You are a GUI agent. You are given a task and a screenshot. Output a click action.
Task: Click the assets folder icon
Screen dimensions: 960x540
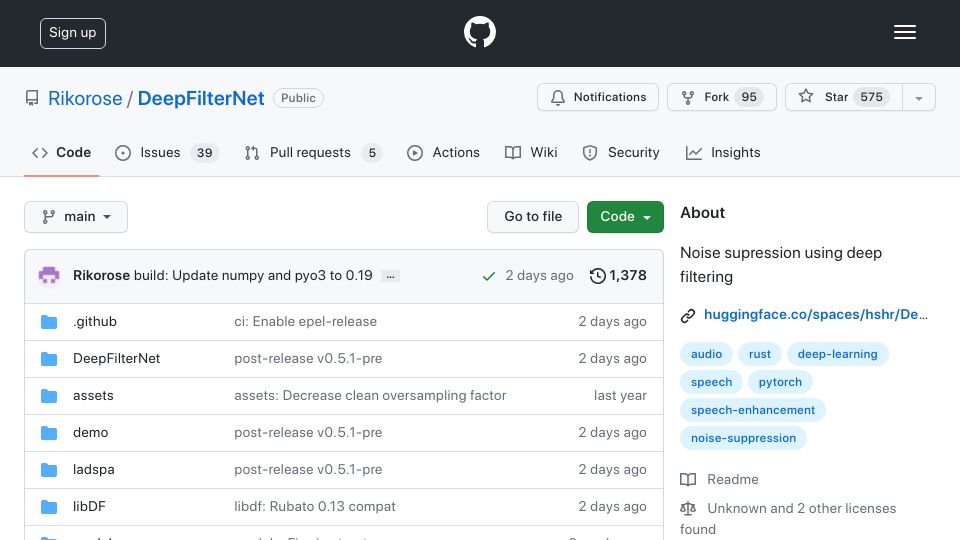click(49, 396)
